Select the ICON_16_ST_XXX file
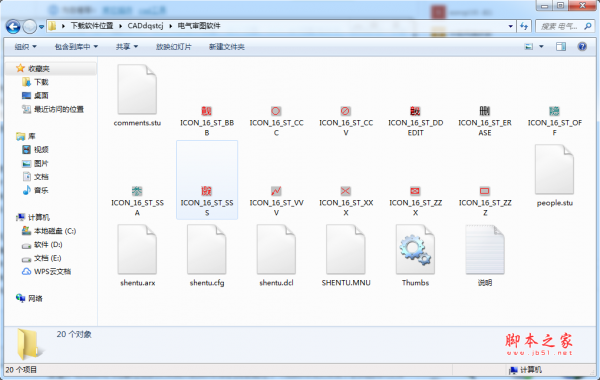Screen dimensions: 600x380 (x=346, y=201)
